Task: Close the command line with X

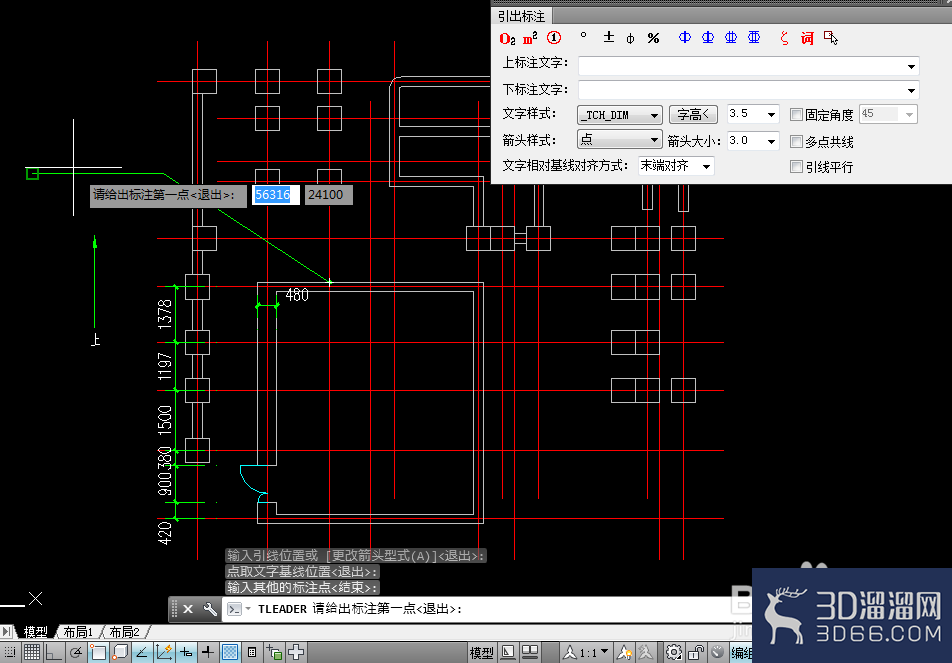Action: (x=188, y=609)
